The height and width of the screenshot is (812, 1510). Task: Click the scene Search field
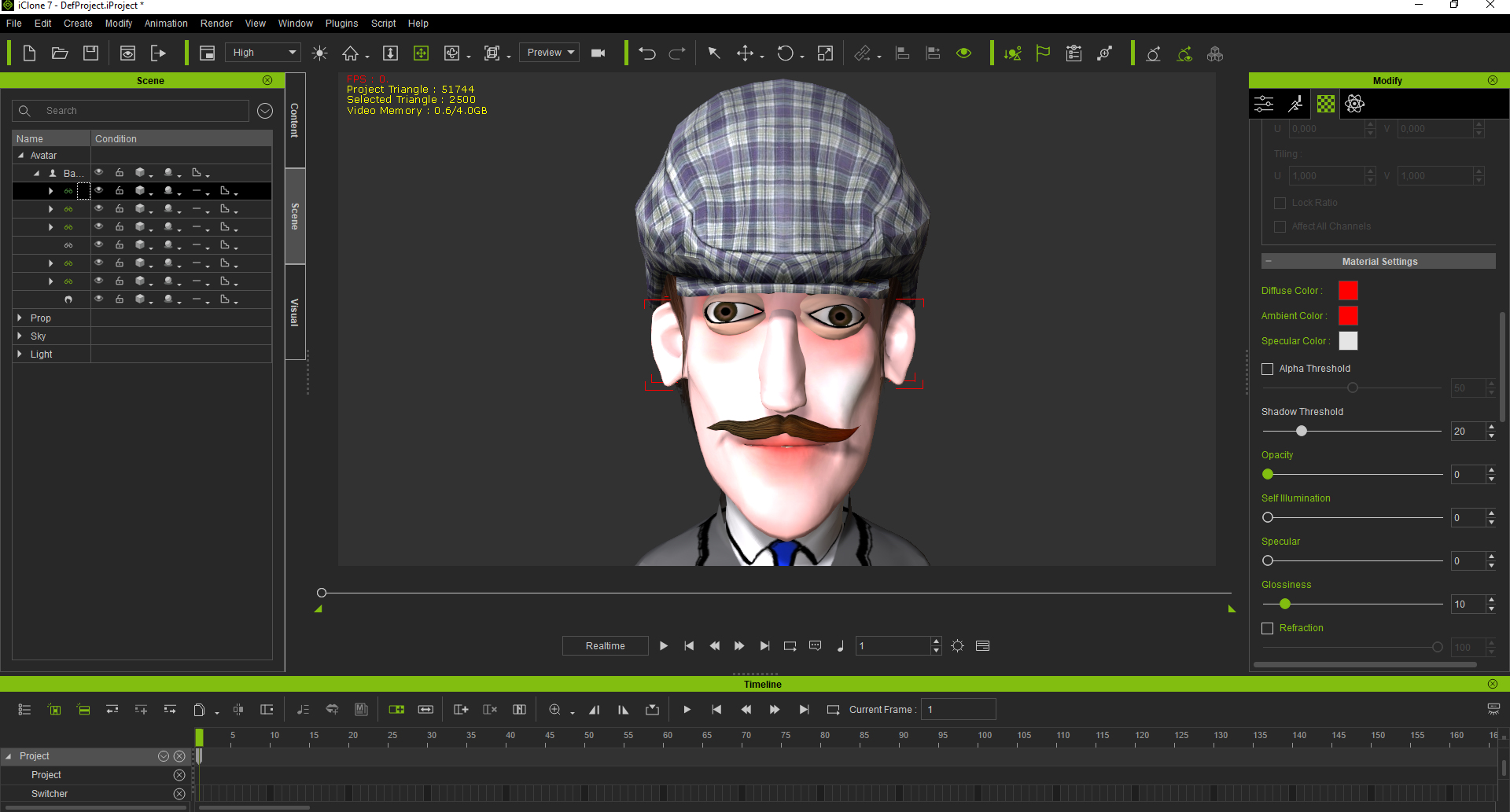pyautogui.click(x=131, y=111)
